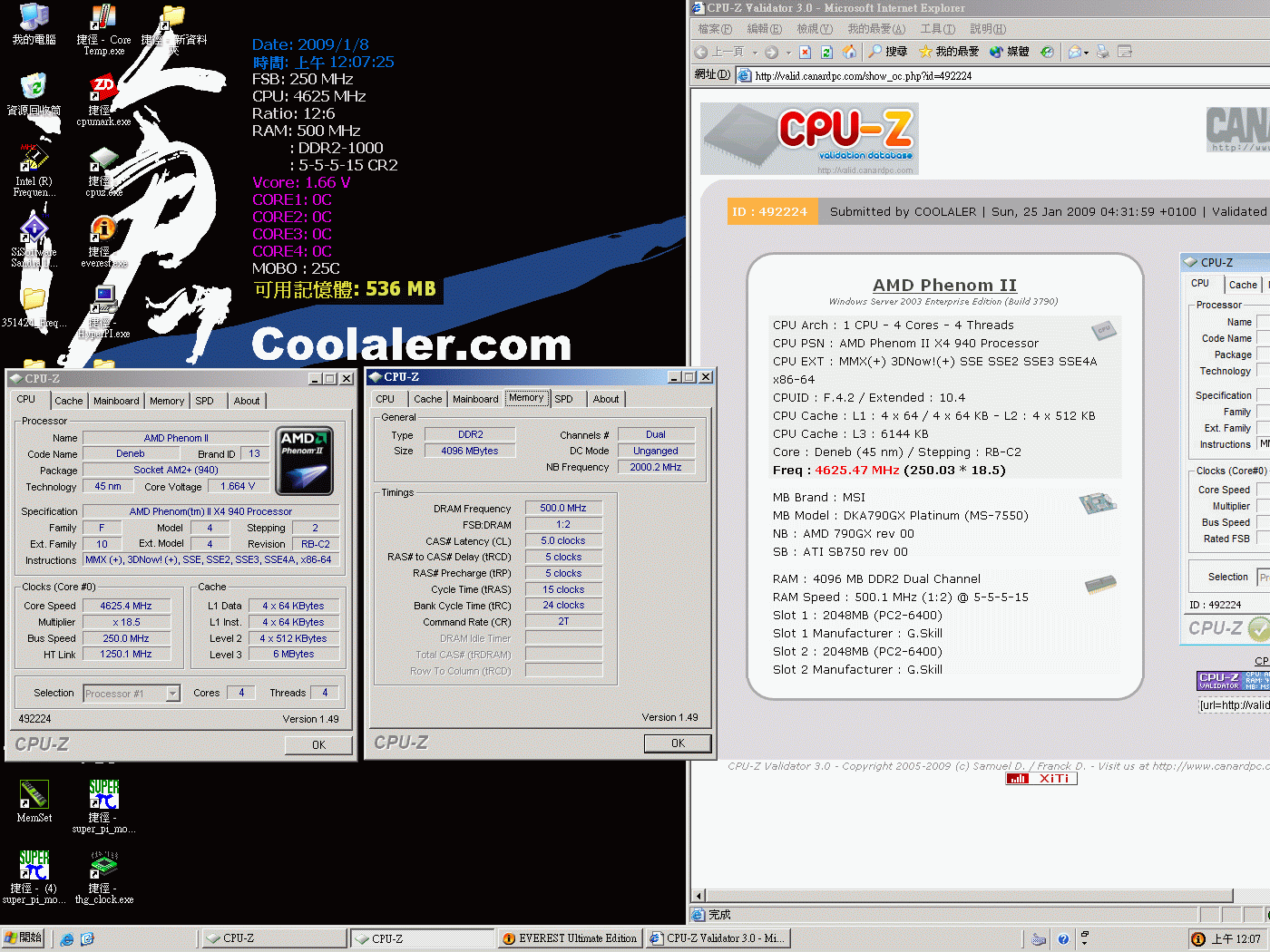Image resolution: width=1270 pixels, height=952 pixels.
Task: Click OK in the Memory CPU-Z window
Action: [x=678, y=743]
